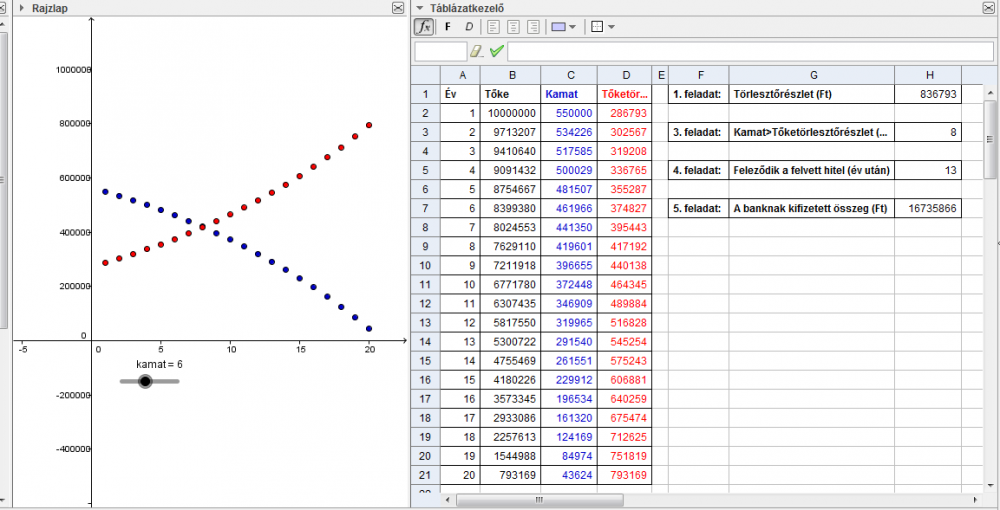Toggle the fx formula bar button
The height and width of the screenshot is (510, 1000).
[424, 27]
